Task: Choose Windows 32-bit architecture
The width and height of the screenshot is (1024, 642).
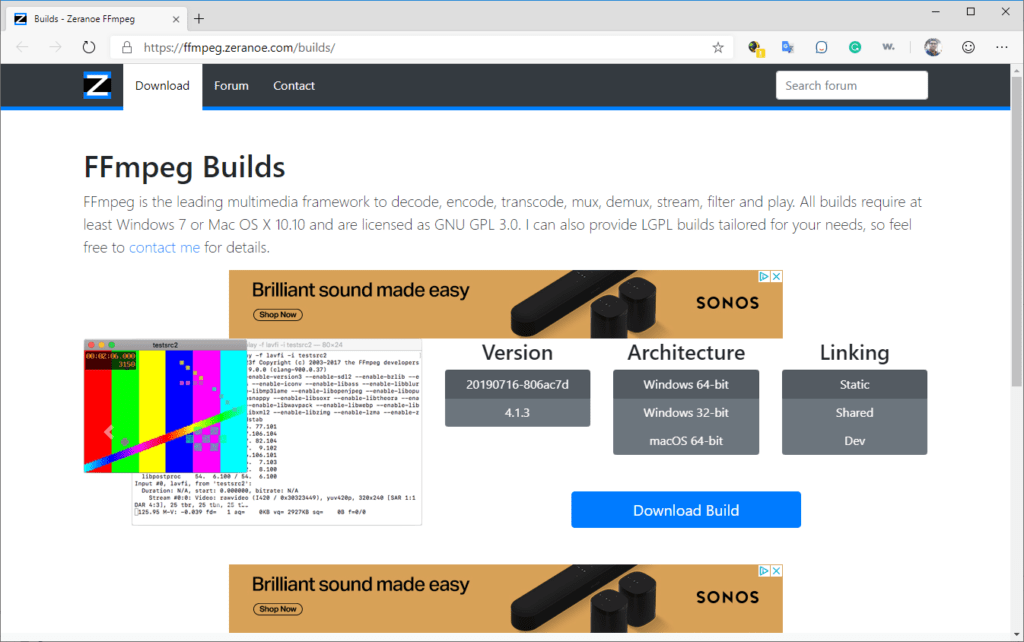Action: pos(686,413)
